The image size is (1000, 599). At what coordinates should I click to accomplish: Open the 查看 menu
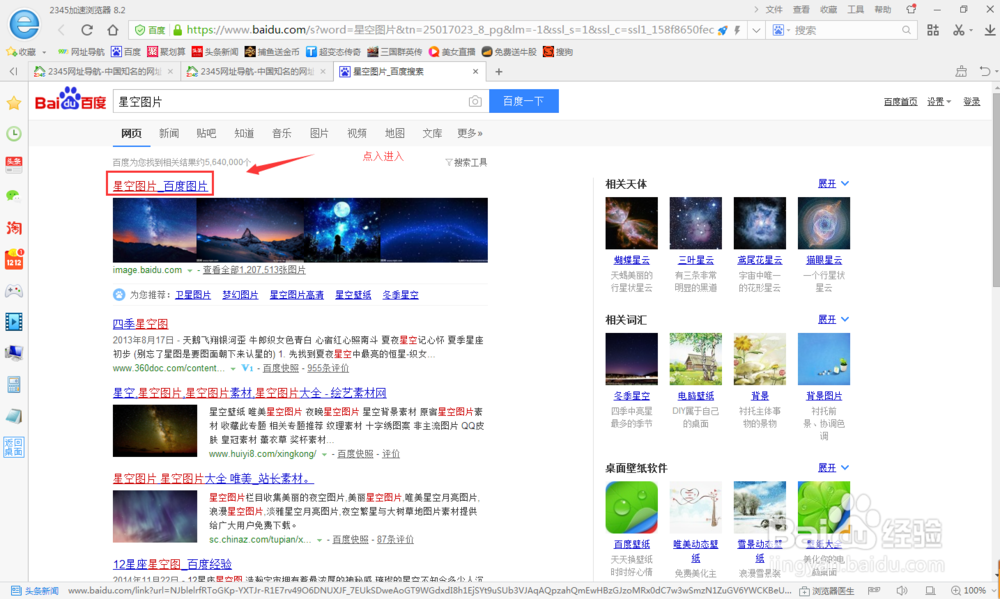pos(801,10)
